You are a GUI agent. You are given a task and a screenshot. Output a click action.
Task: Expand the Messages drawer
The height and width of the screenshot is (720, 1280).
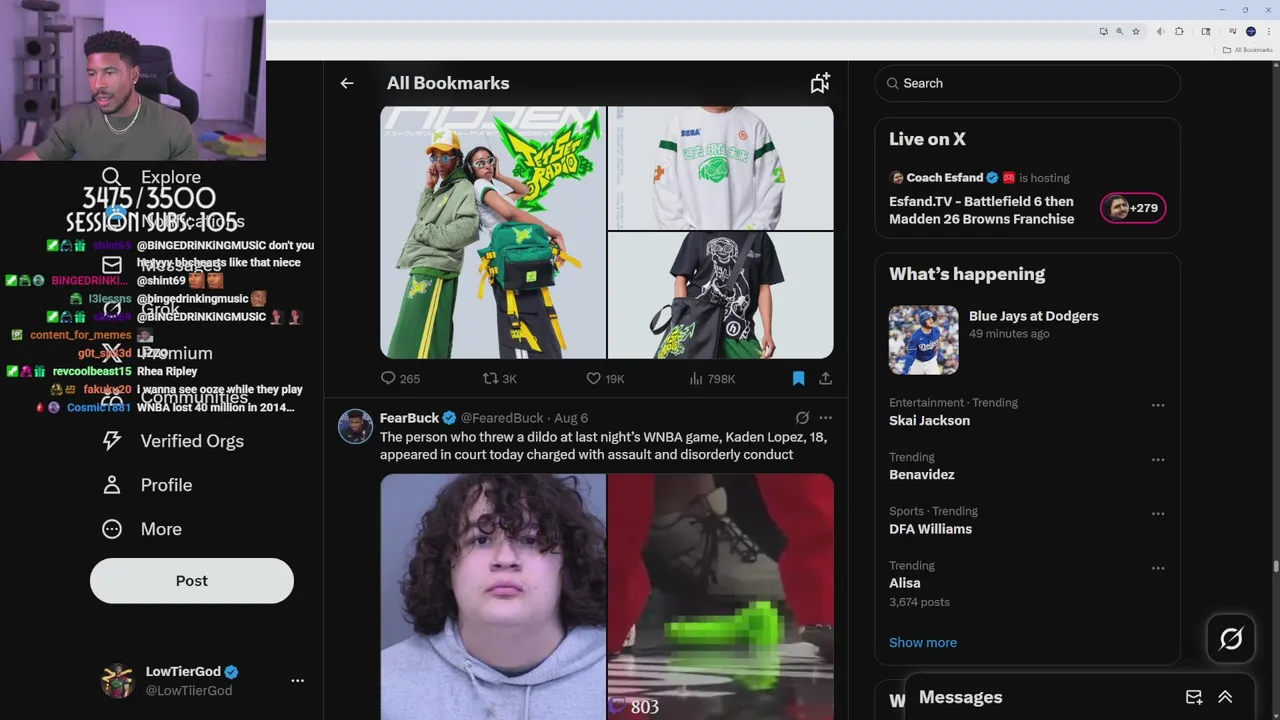coord(1225,697)
